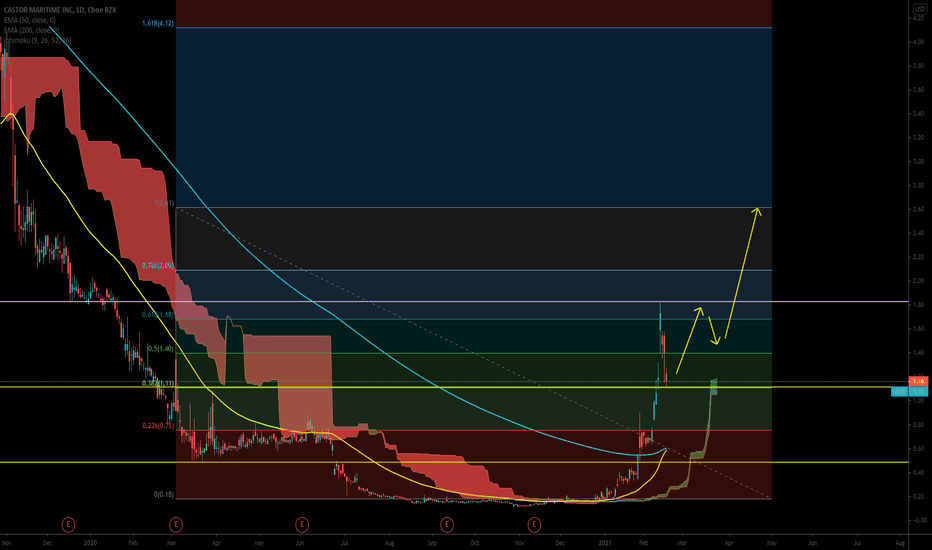
Task: Click the -0.00 price axis label
Action: tap(918, 520)
